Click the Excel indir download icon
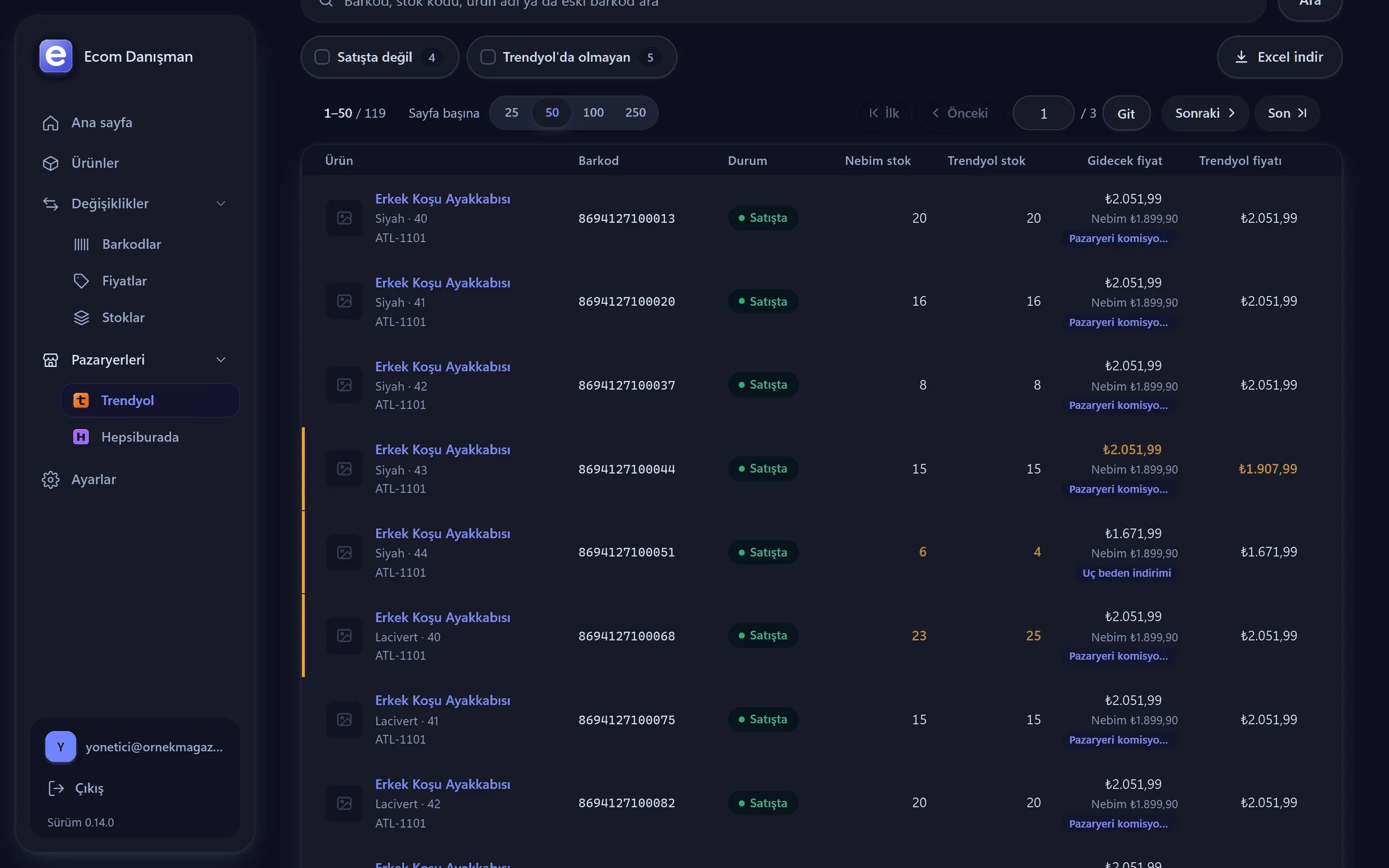The width and height of the screenshot is (1389, 868). pyautogui.click(x=1241, y=57)
